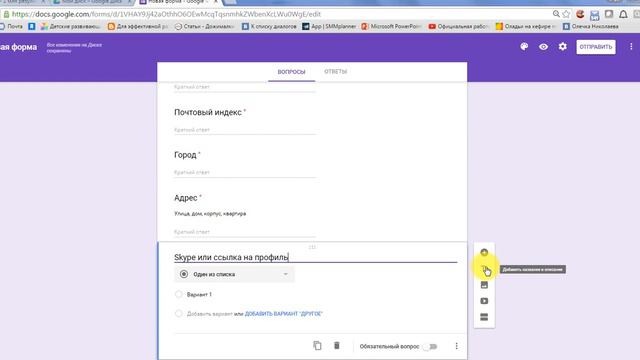Open the Почта bookmark
Image resolution: width=640 pixels, height=360 pixels.
point(11,27)
